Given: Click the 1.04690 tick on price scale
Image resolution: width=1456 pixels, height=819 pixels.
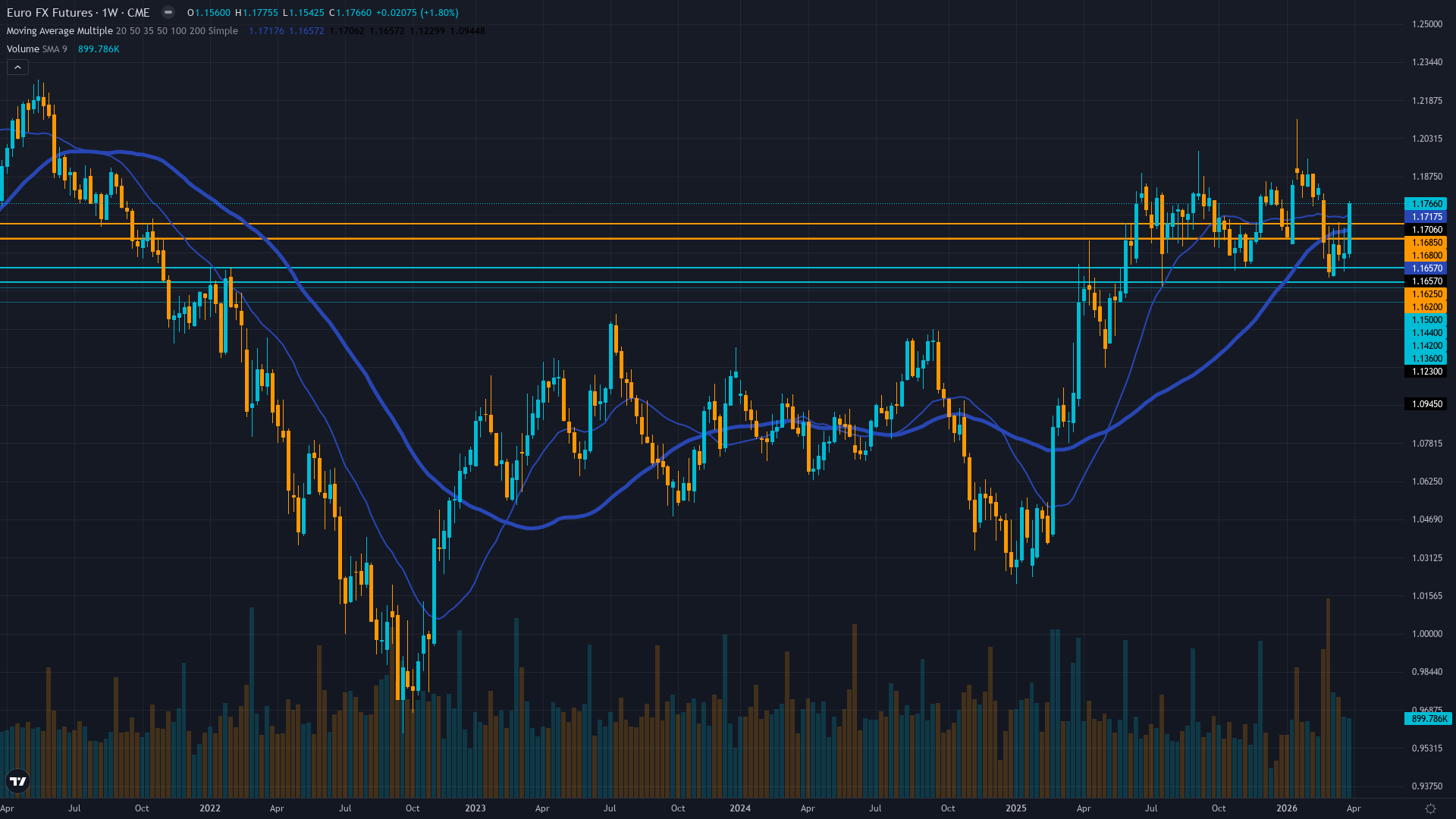Looking at the screenshot, I should 1427,519.
